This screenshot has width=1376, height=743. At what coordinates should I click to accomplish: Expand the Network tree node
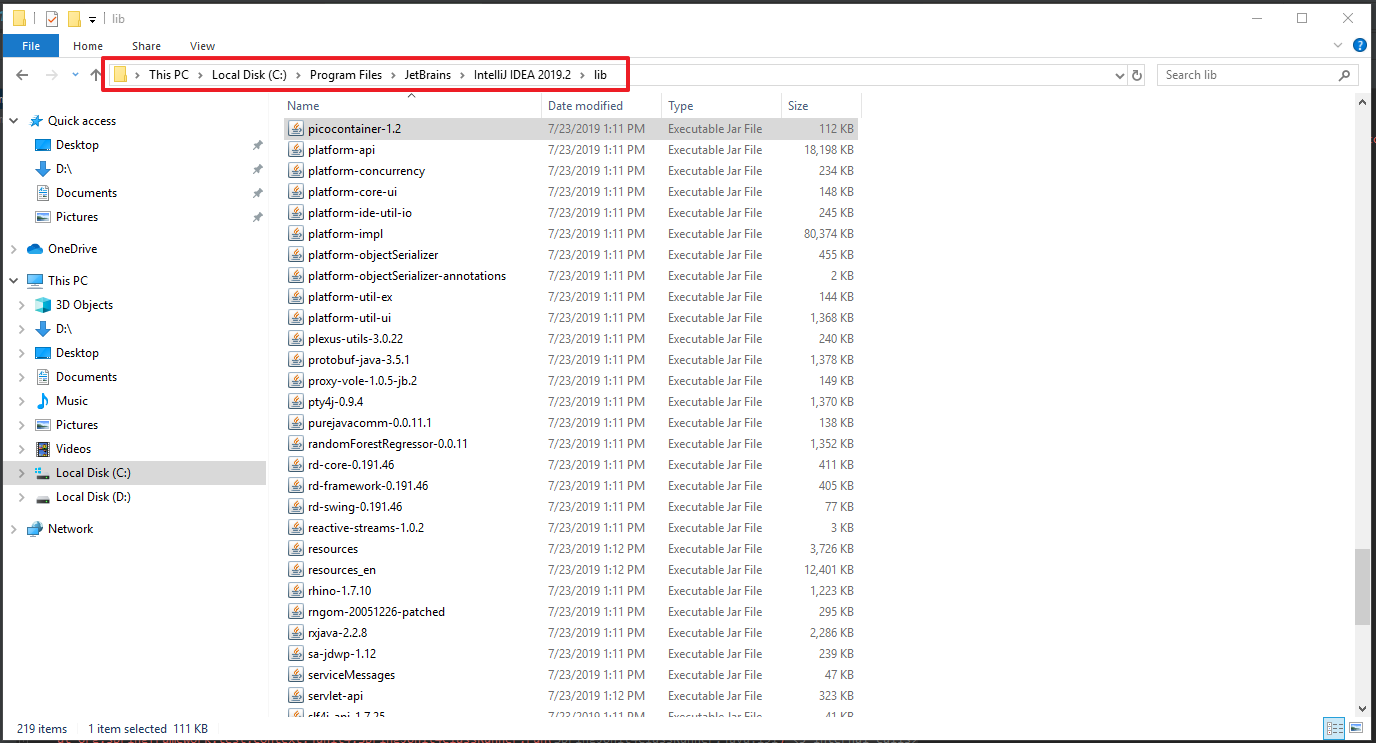(14, 529)
